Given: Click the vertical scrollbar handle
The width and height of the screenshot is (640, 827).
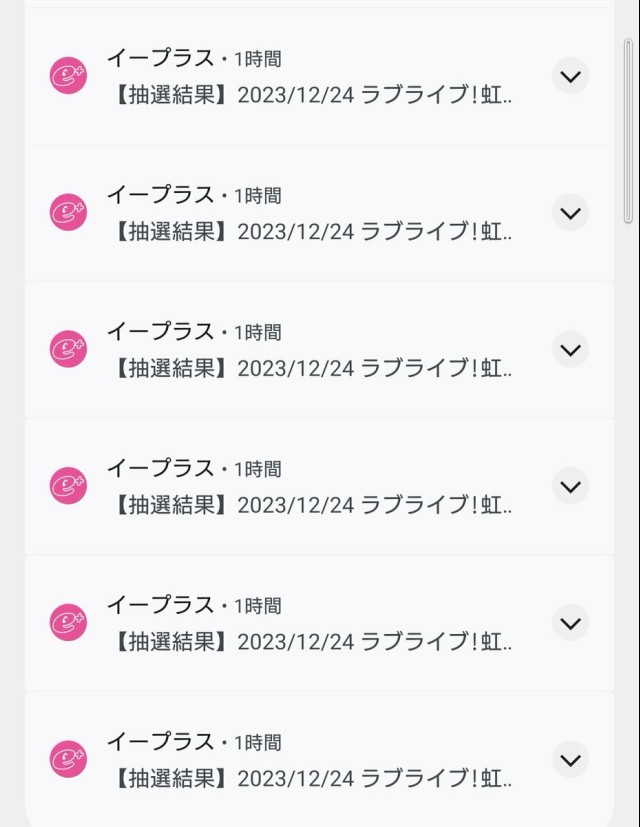Looking at the screenshot, I should click(x=628, y=131).
